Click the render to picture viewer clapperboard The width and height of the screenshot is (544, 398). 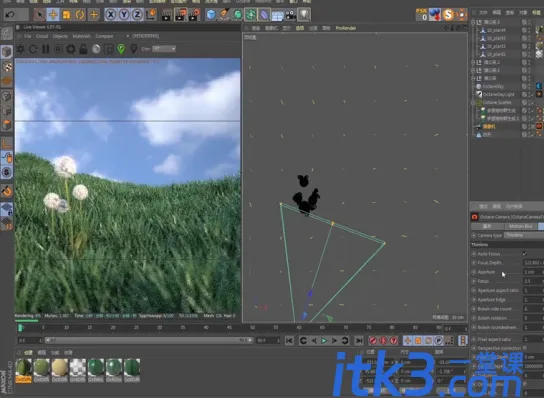(x=180, y=15)
